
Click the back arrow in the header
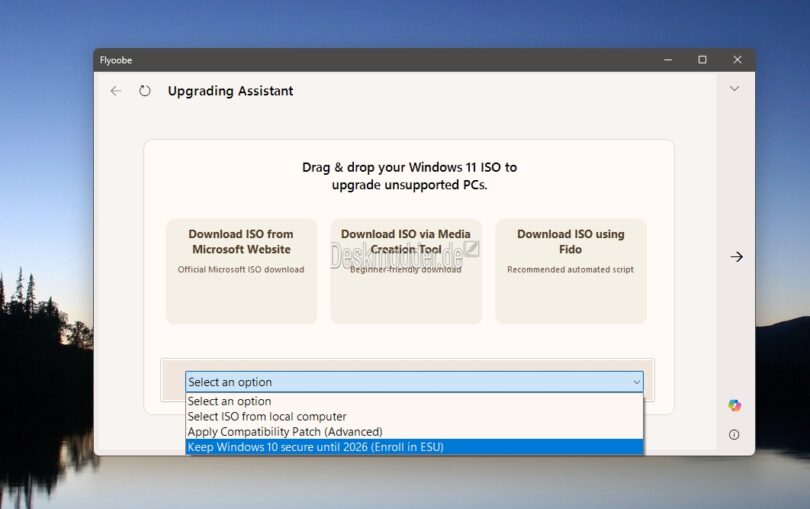(x=116, y=91)
